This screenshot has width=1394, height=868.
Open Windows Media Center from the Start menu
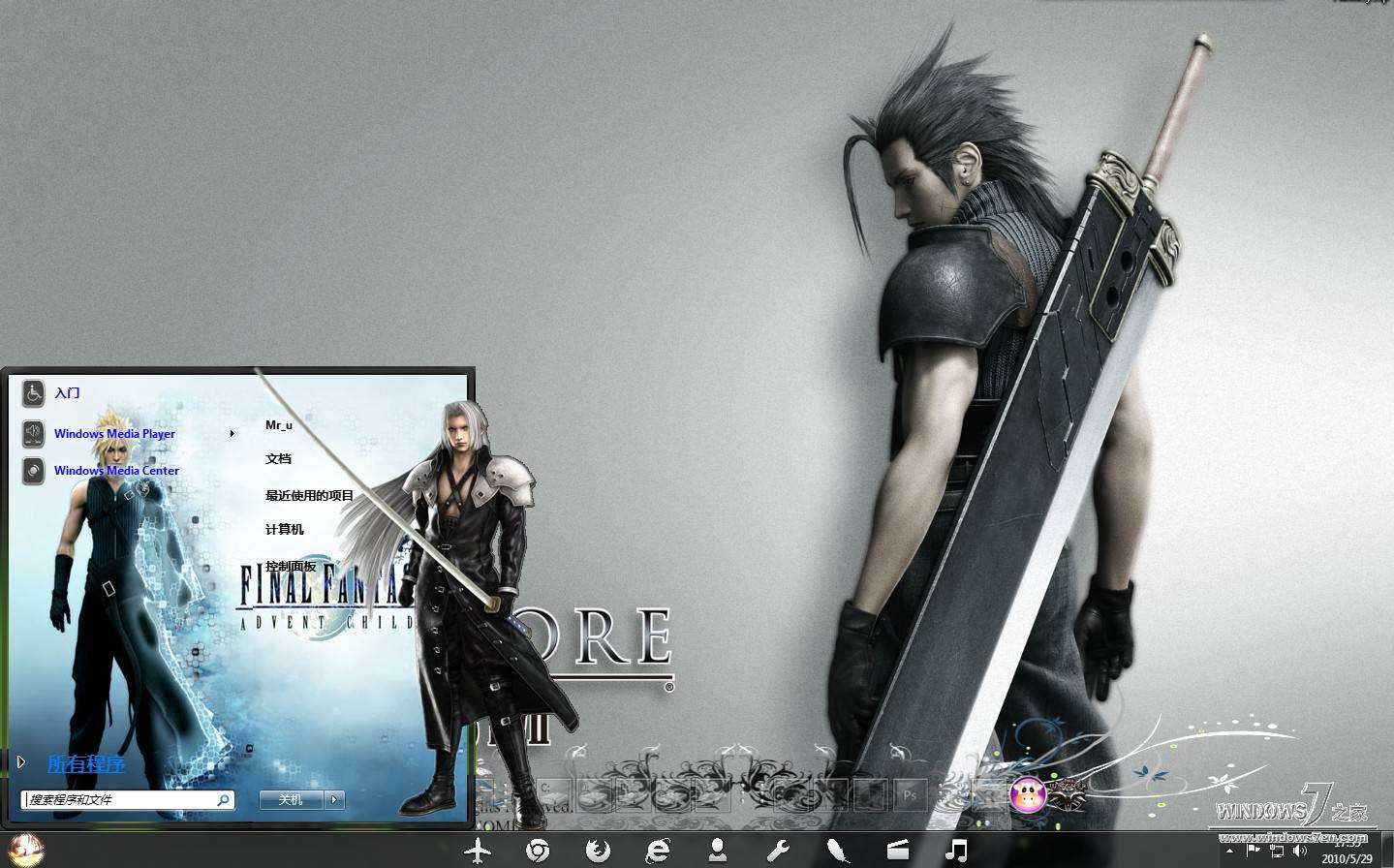116,471
